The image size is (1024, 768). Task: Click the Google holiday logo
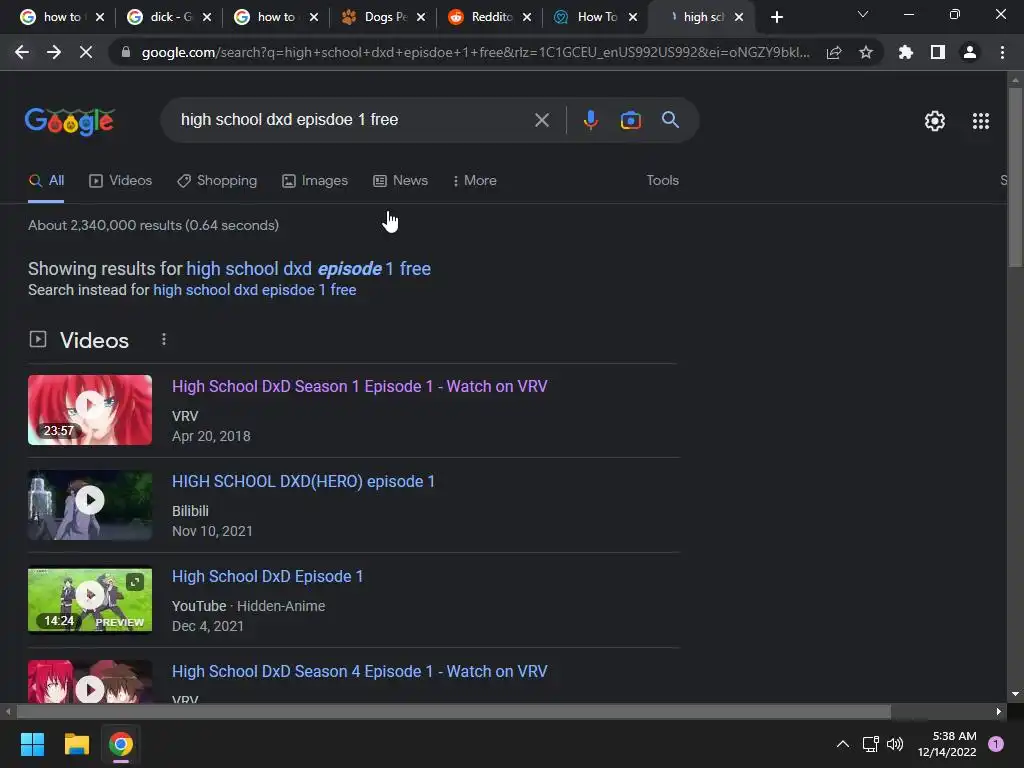[70, 121]
